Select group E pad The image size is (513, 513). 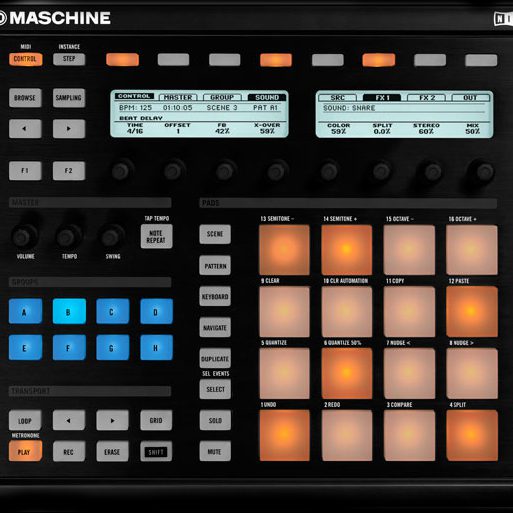[x=25, y=348]
